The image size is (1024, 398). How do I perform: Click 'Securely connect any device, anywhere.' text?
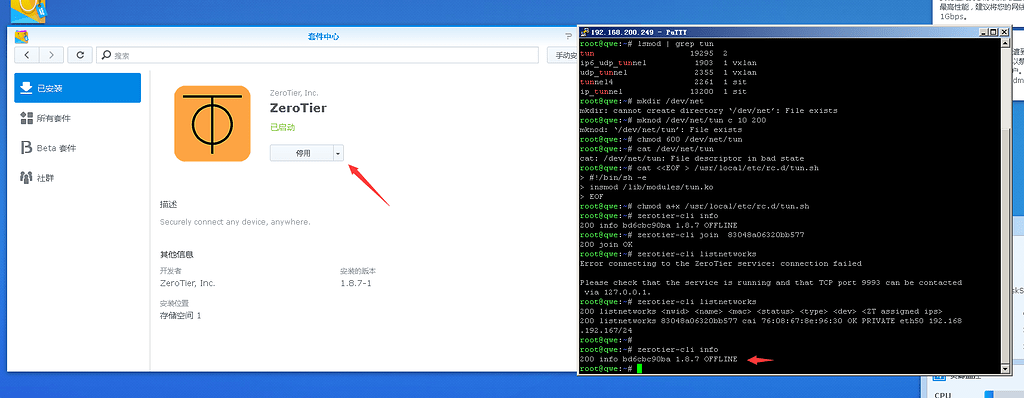(x=235, y=222)
